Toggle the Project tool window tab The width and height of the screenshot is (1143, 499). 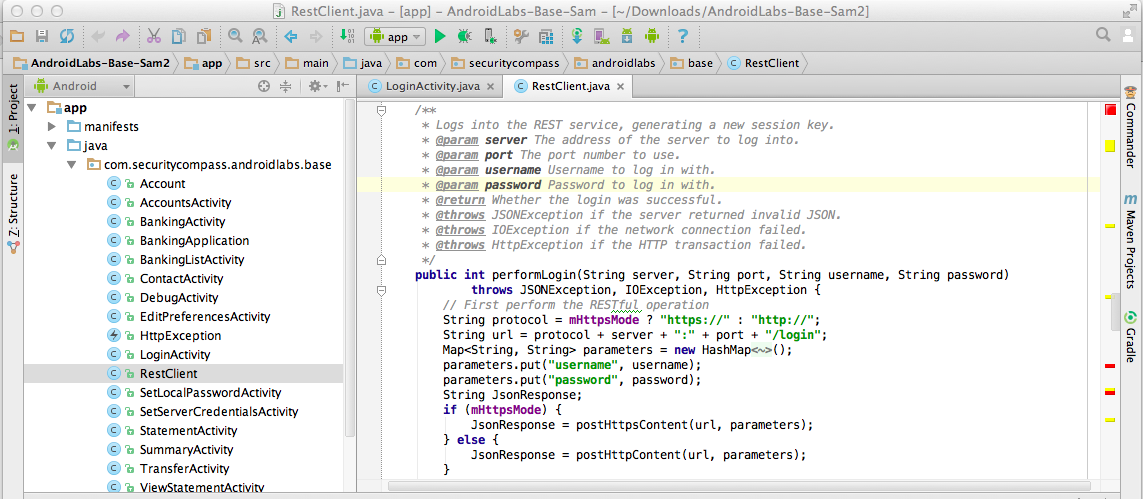[13, 110]
